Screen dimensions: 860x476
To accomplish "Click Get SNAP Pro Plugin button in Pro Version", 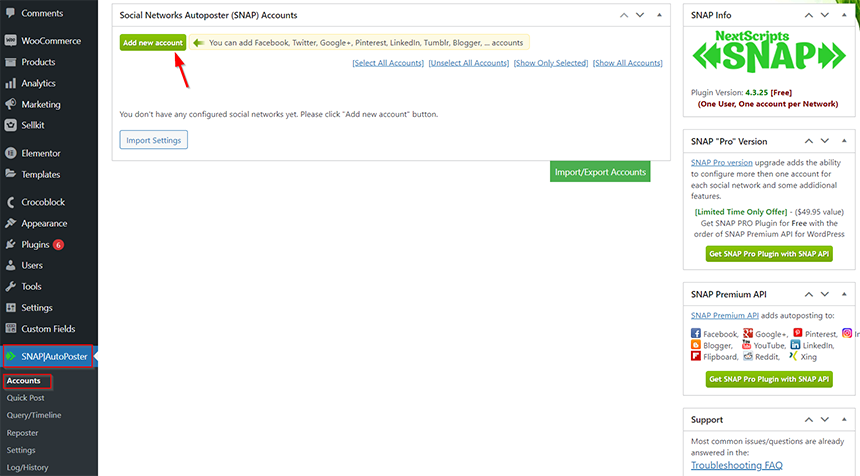I will click(x=769, y=254).
